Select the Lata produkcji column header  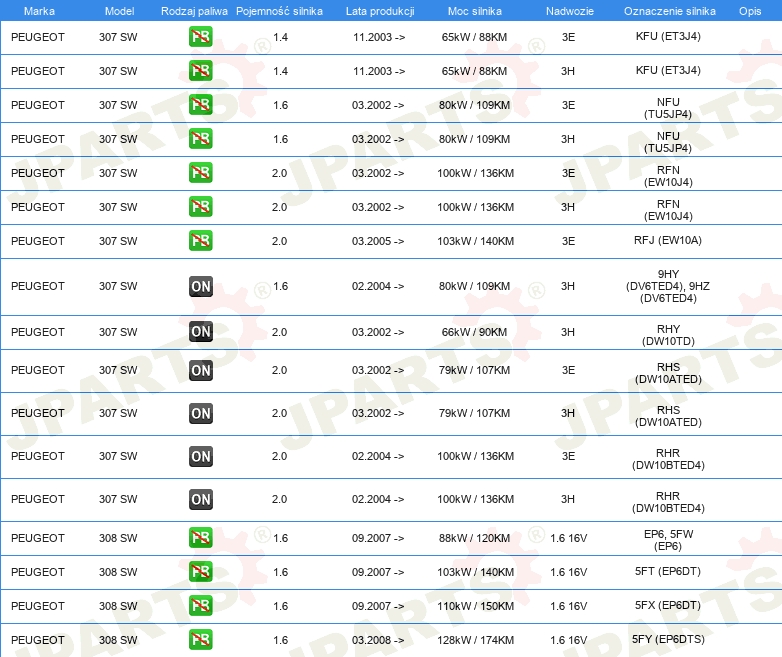click(x=380, y=11)
